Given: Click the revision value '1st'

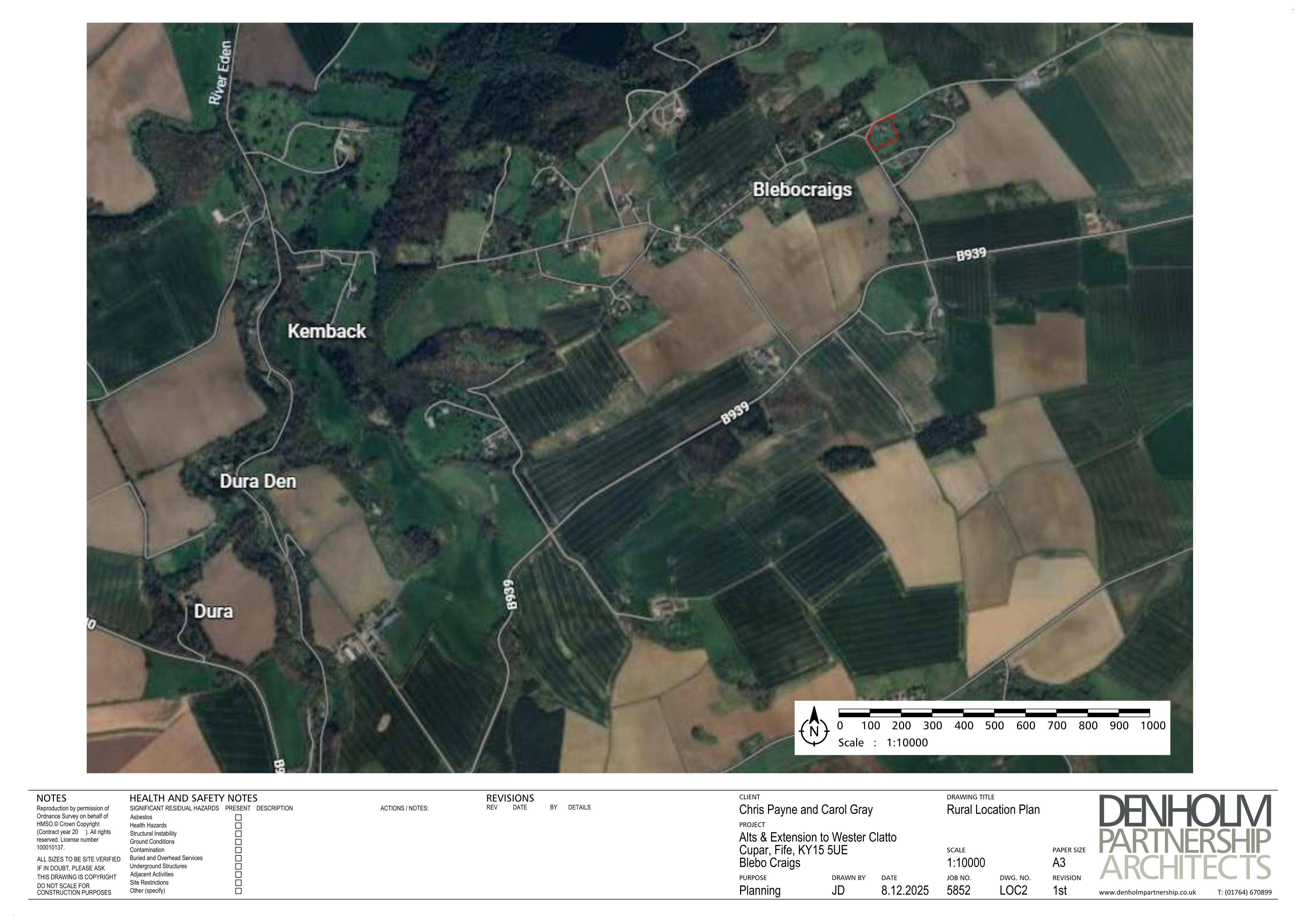Looking at the screenshot, I should tap(1060, 890).
